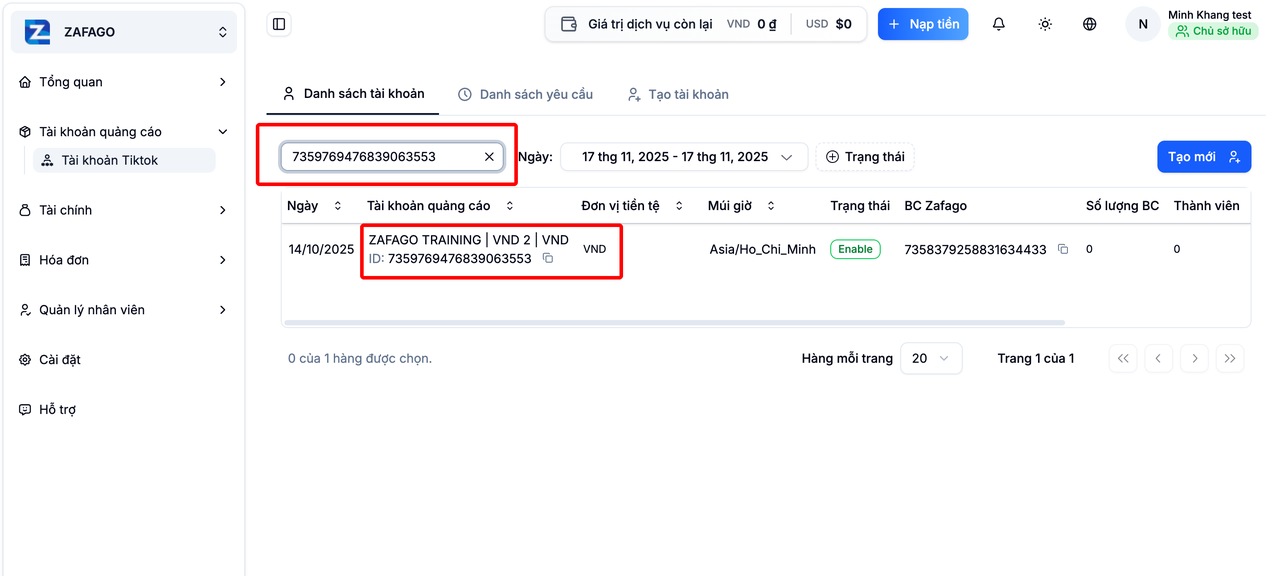1280x576 pixels.
Task: Go to previous page button
Action: click(1159, 358)
